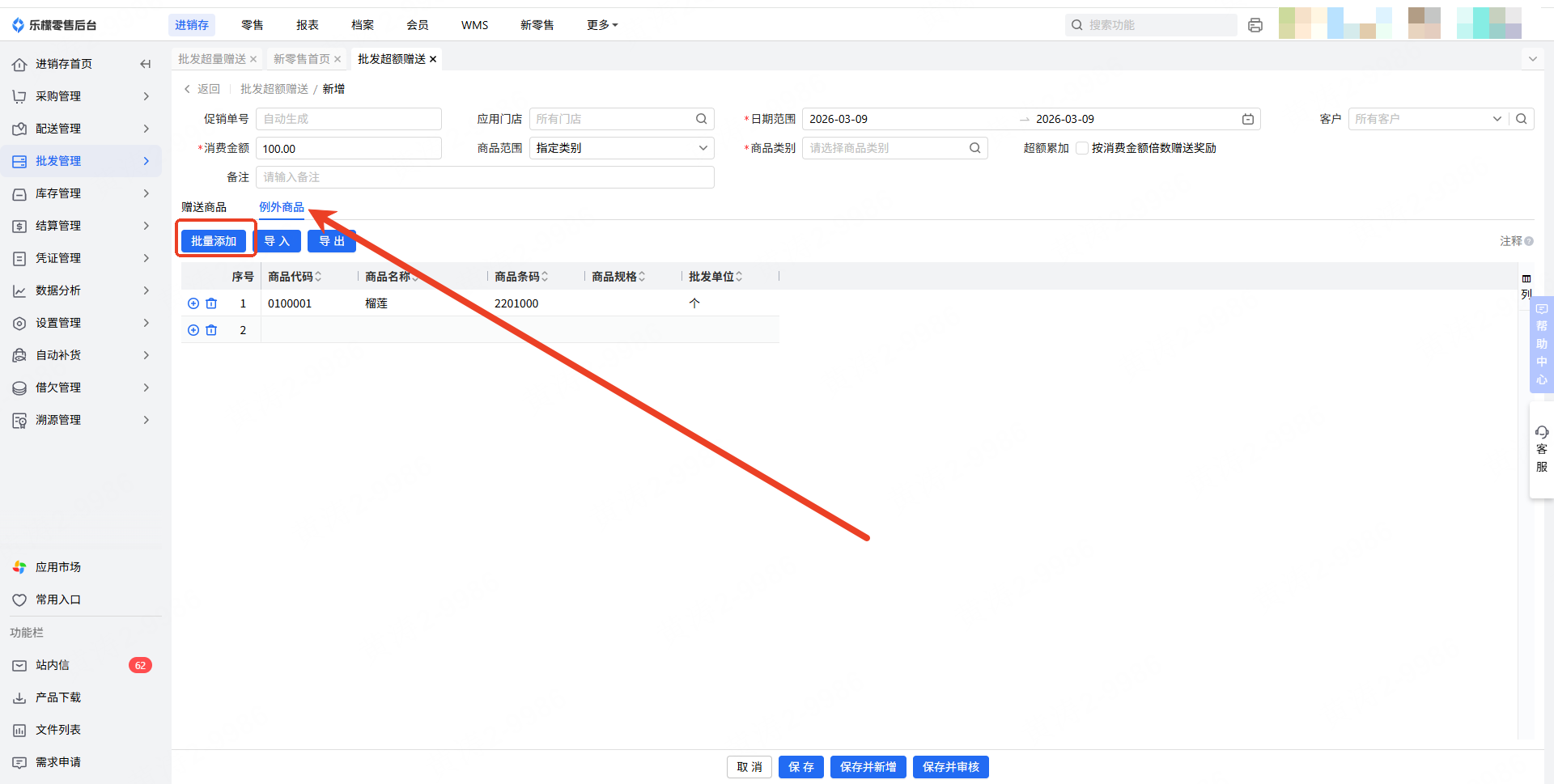
Task: Switch to 批发超量赠送 page tab
Action: point(212,59)
